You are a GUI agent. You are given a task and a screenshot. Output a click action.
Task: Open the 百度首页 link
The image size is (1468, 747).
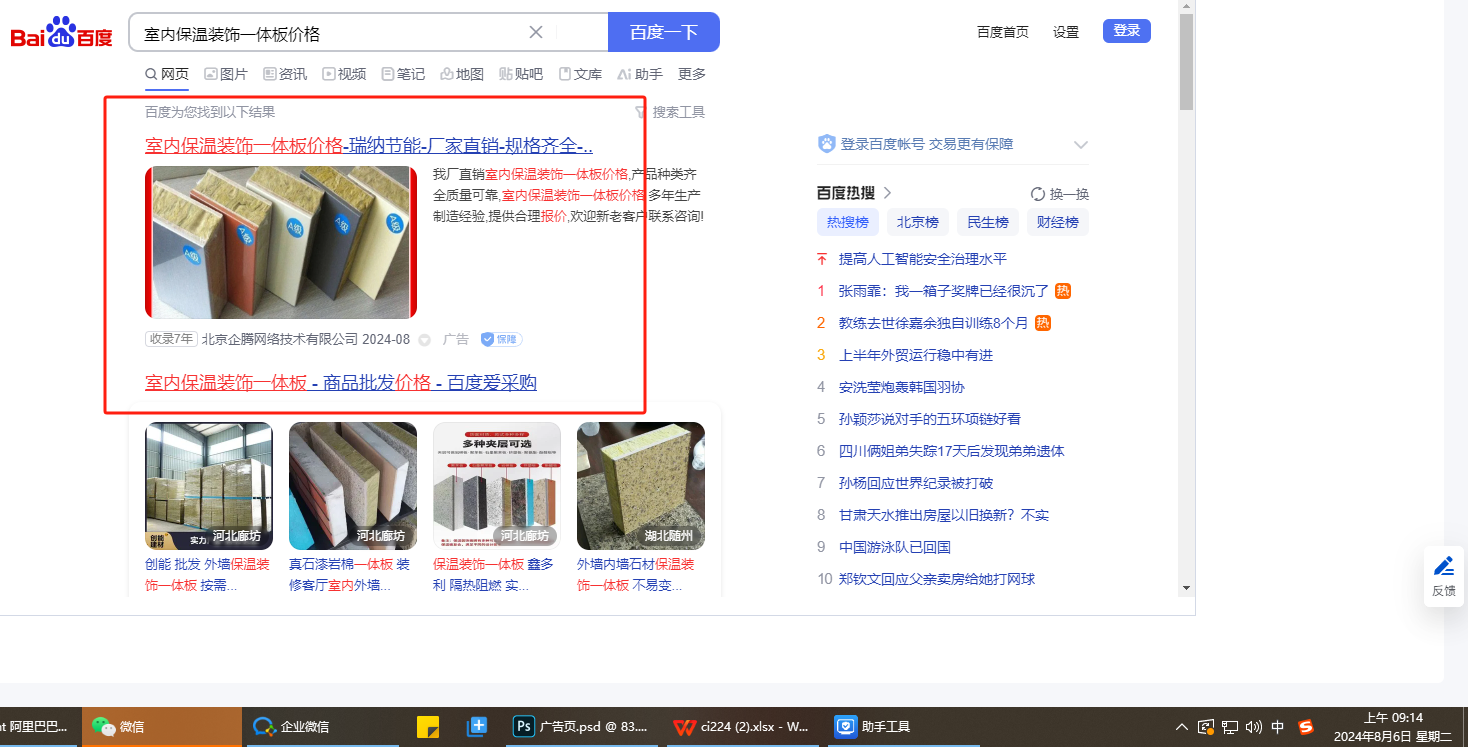[1003, 32]
